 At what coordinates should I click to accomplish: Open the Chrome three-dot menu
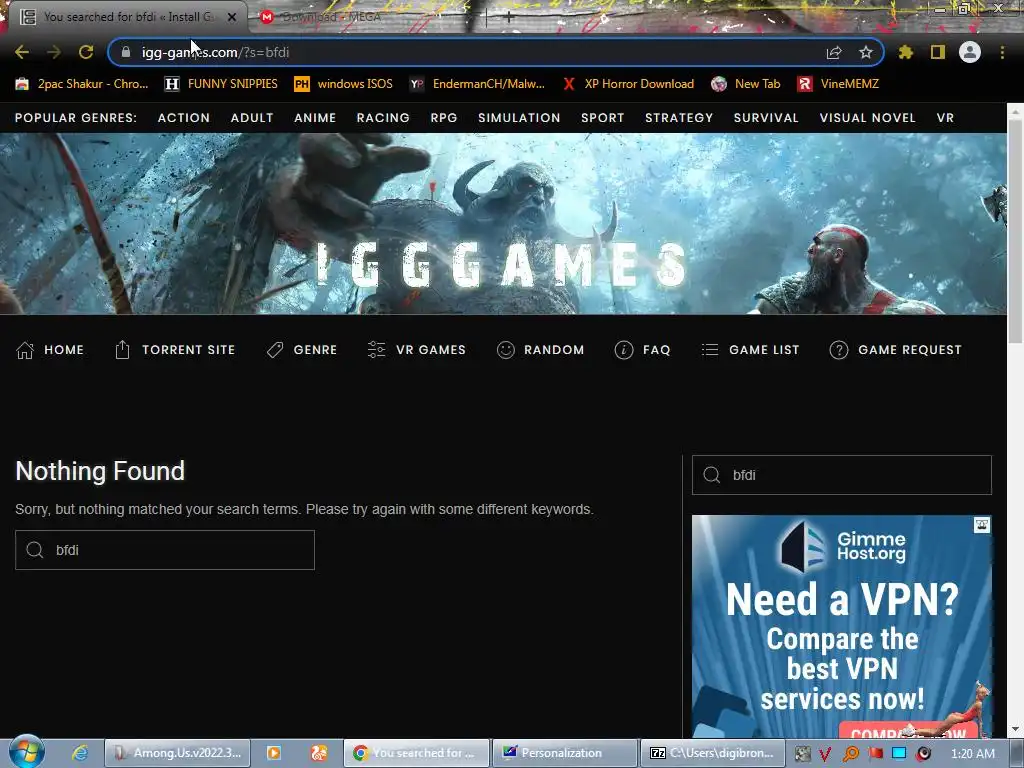point(1002,52)
